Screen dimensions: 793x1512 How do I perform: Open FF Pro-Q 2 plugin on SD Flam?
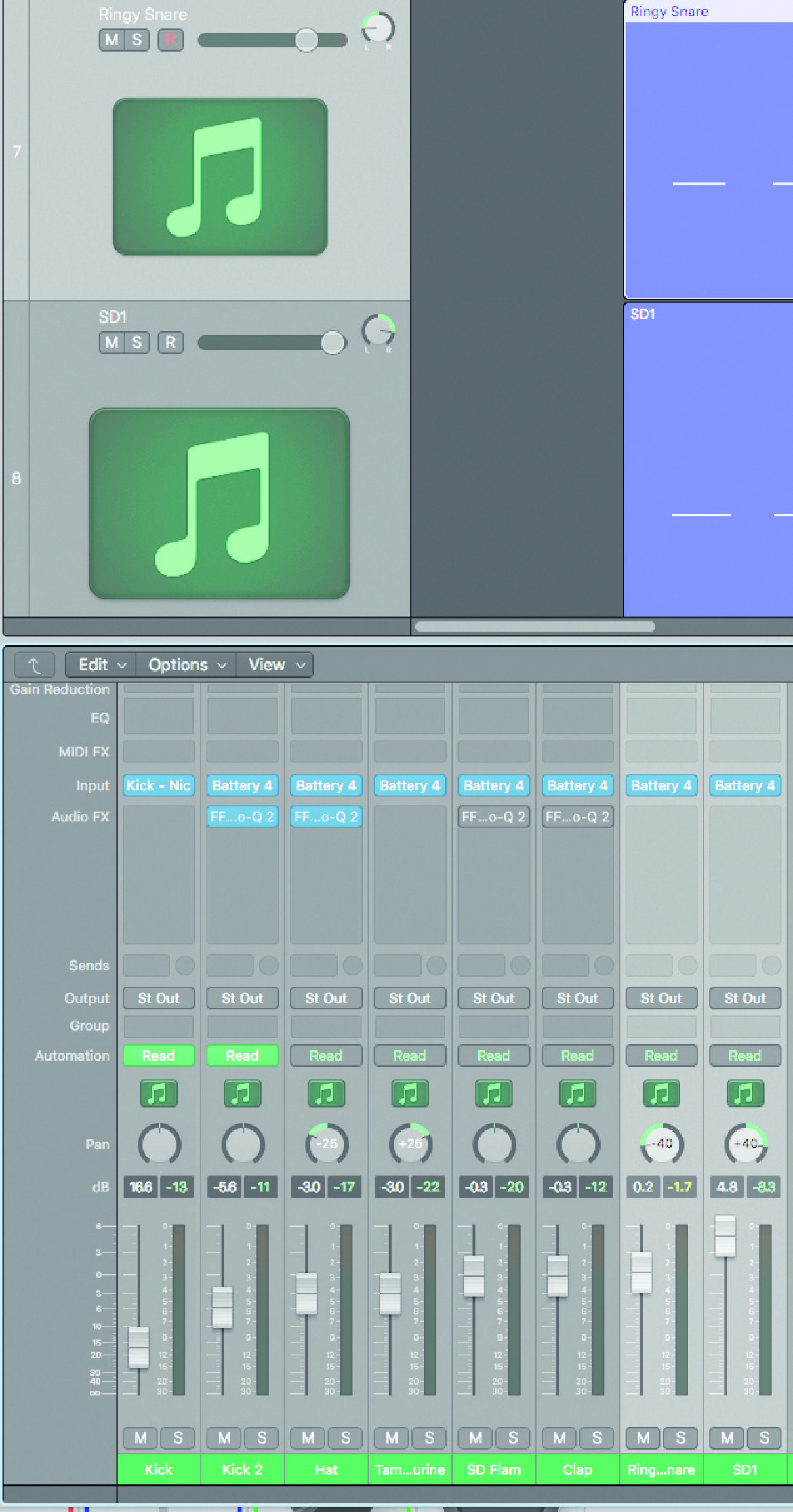coord(493,817)
